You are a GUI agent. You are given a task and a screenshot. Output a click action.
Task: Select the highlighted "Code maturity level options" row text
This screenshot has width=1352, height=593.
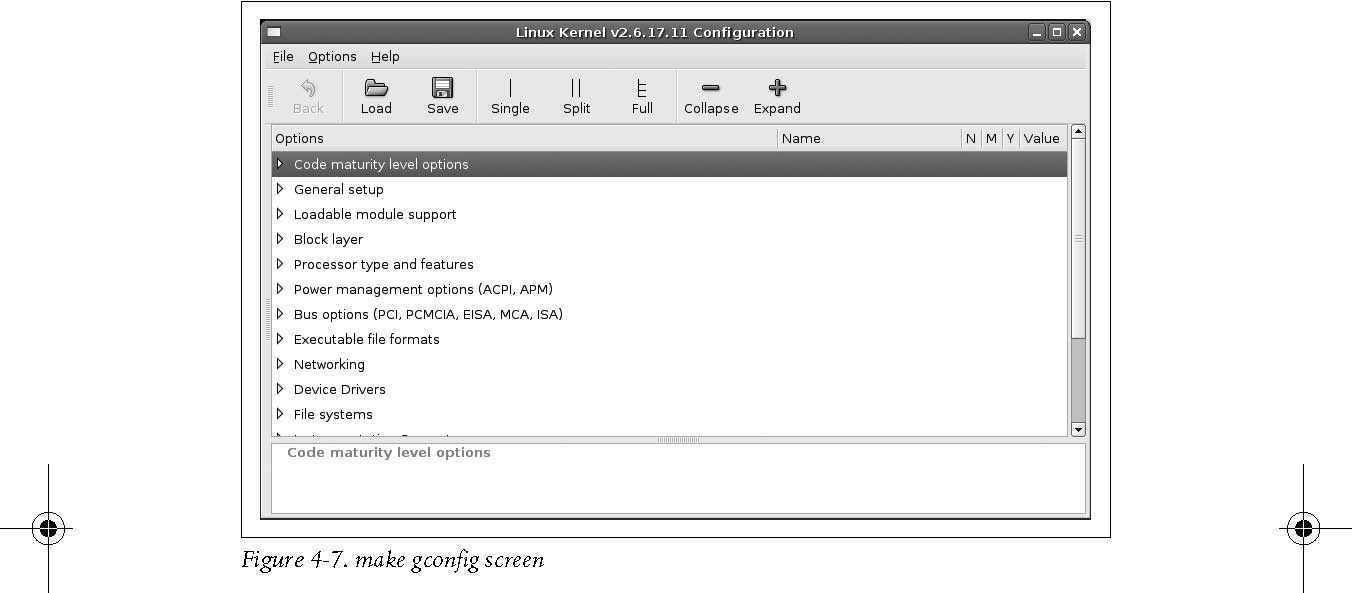coord(381,164)
